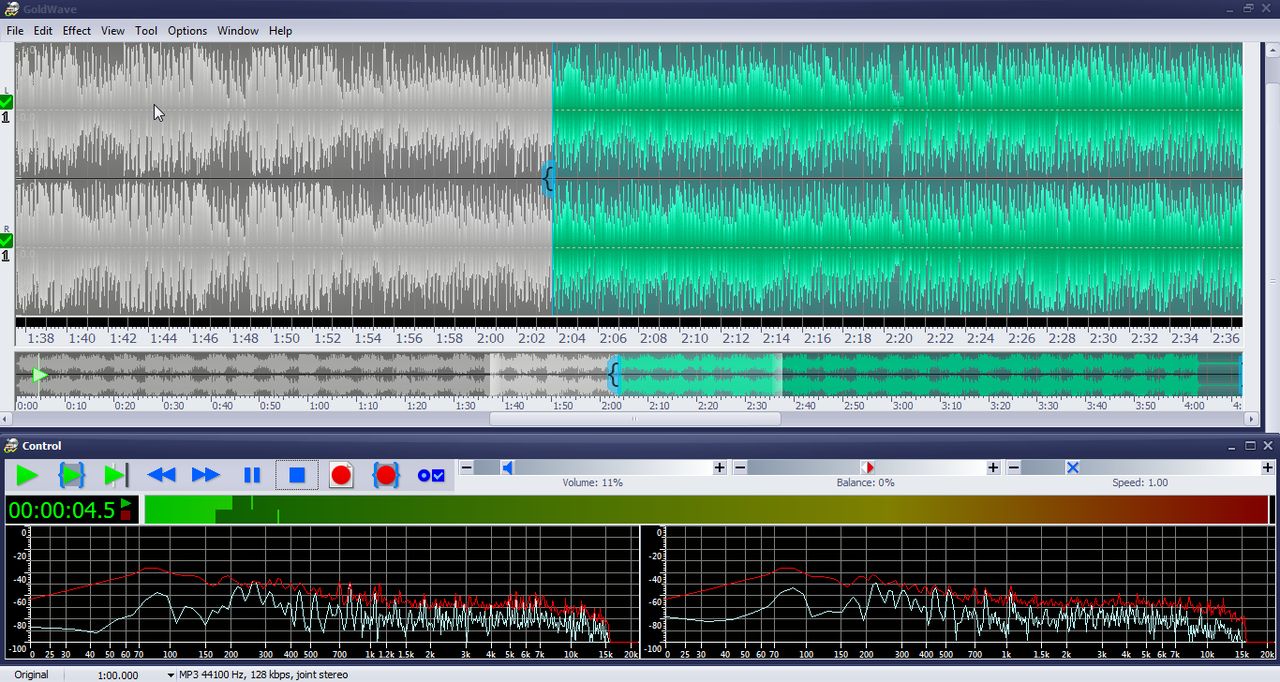This screenshot has width=1280, height=682.
Task: Fast forward with the double-right arrows
Action: tap(206, 476)
